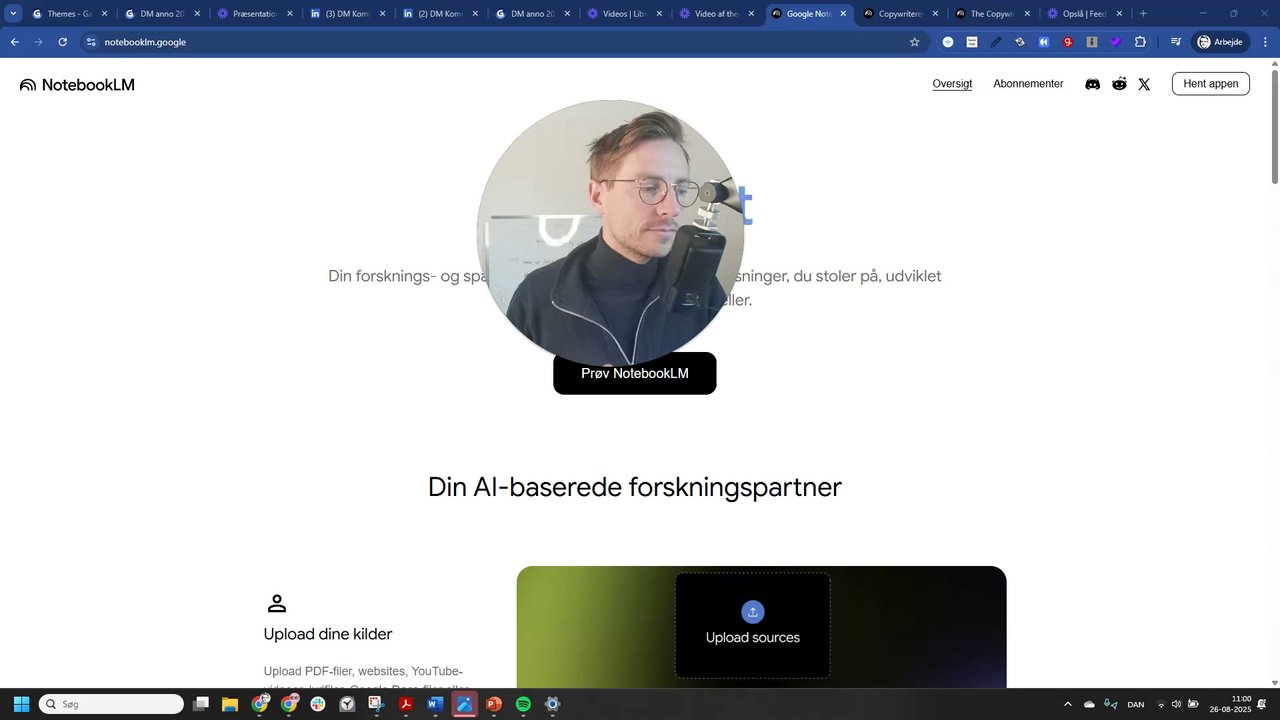The image size is (1280, 720).
Task: Open File Explorer from the taskbar
Action: [x=230, y=704]
